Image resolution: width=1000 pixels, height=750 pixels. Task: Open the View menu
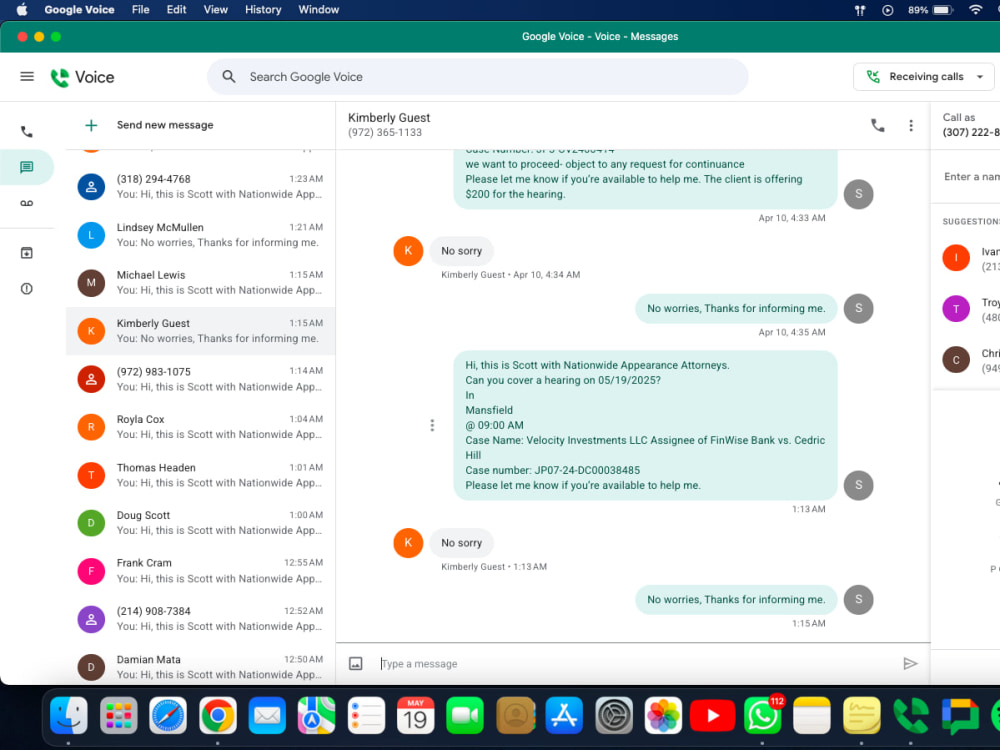pos(216,10)
